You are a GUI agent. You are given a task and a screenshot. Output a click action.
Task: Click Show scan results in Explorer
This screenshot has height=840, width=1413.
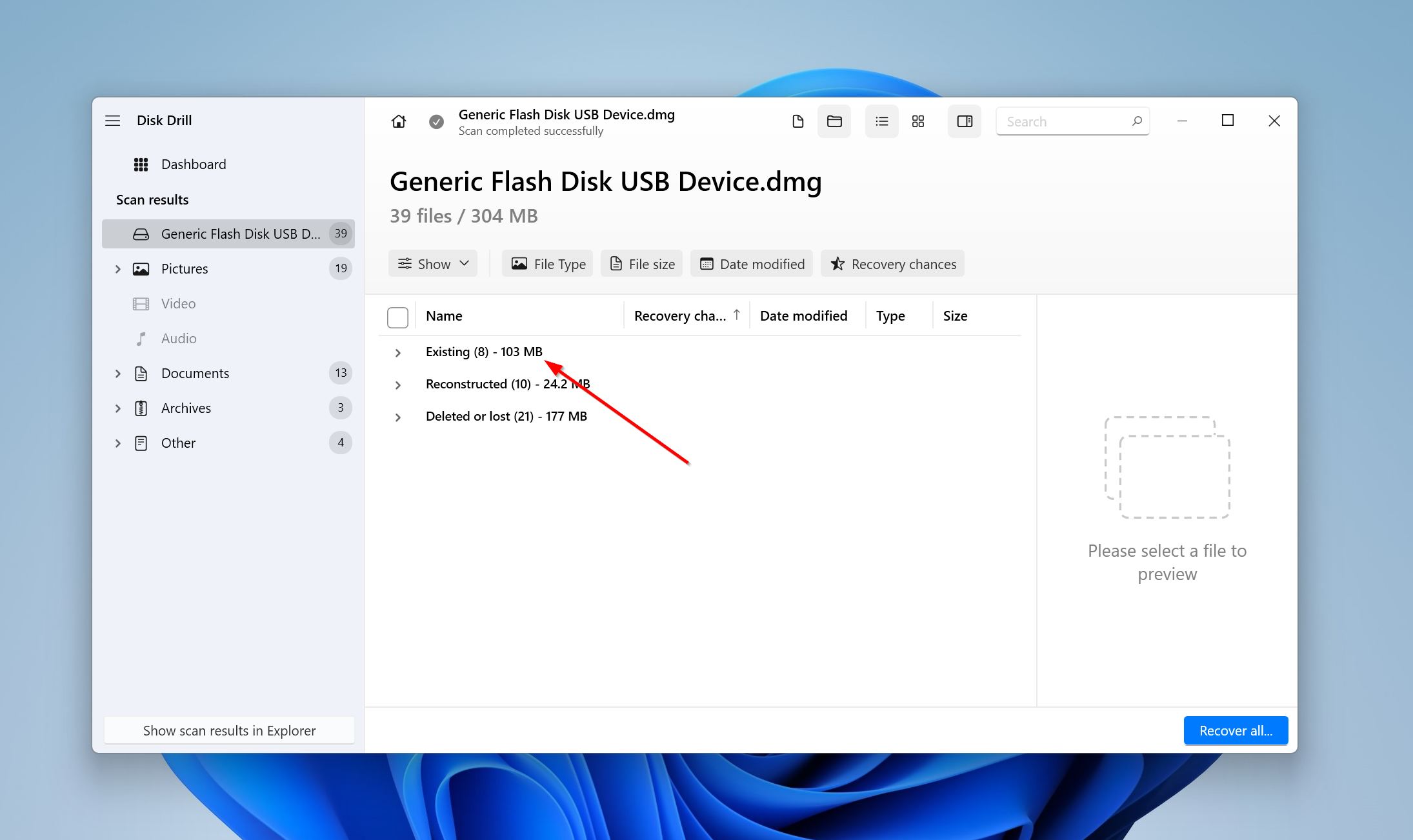point(229,730)
